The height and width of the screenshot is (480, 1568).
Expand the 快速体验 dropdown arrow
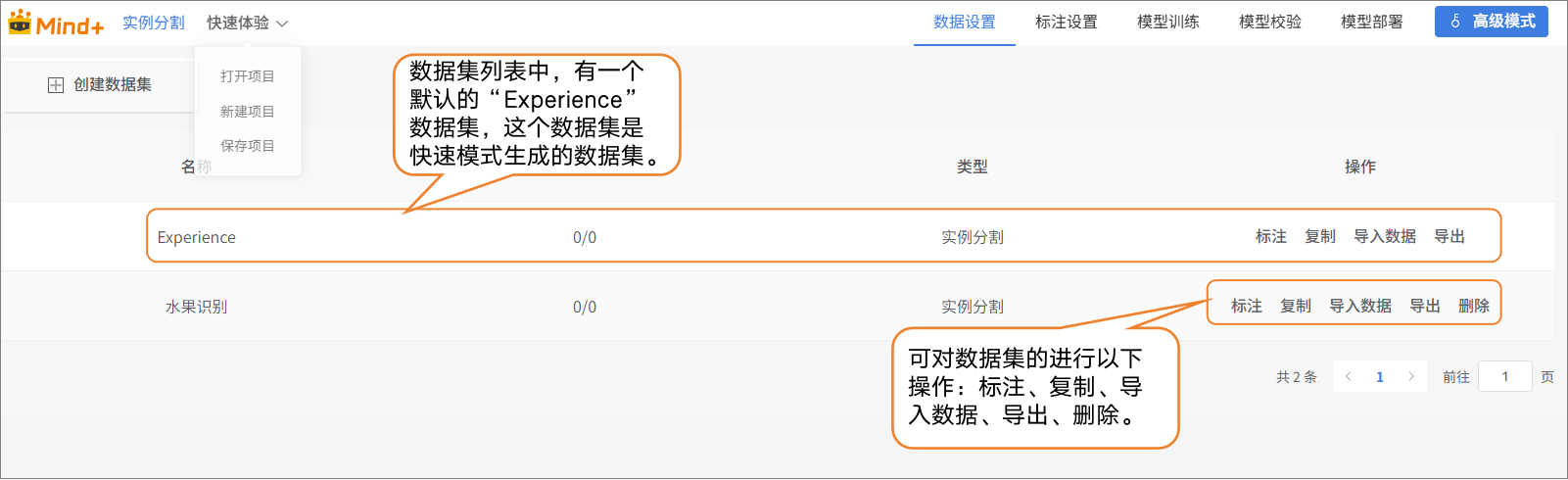pos(282,24)
